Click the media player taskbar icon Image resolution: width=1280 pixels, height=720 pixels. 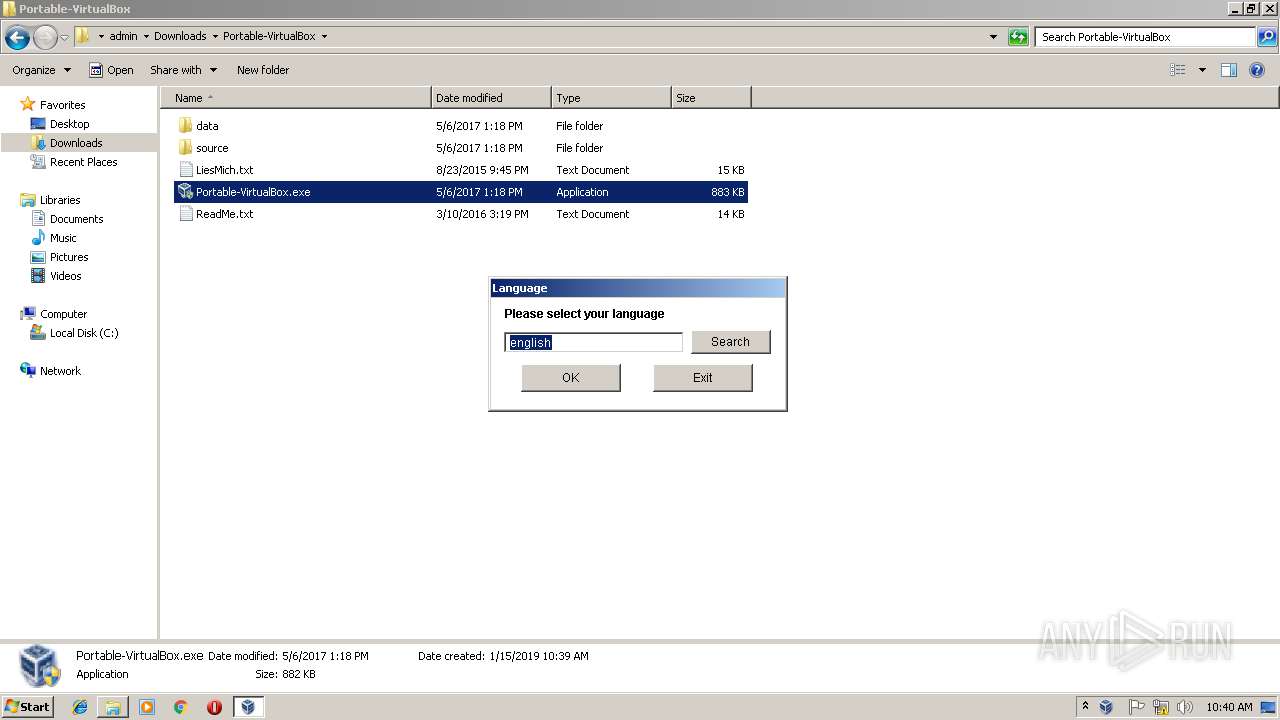pos(147,707)
